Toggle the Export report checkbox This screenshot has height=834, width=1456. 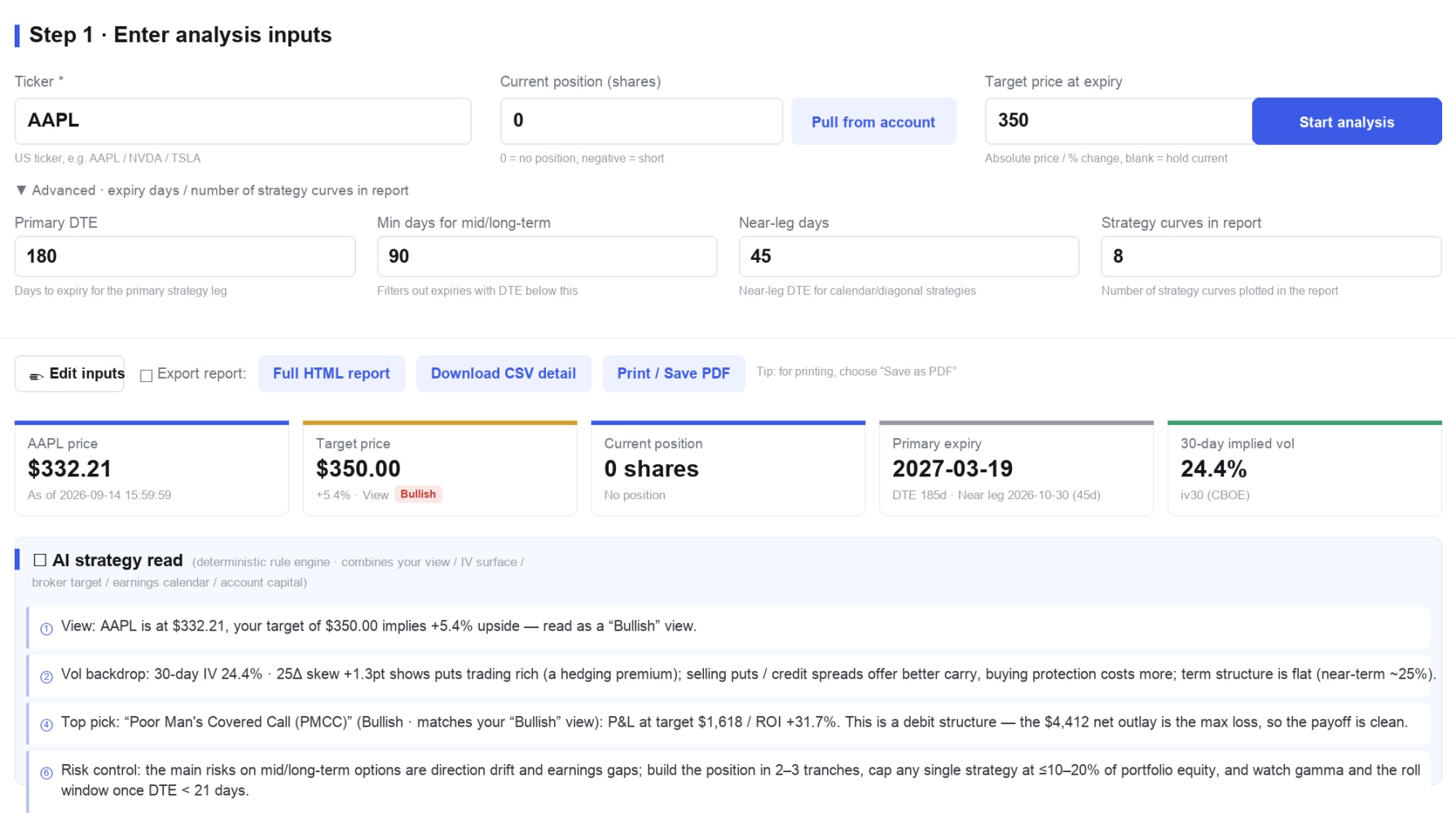click(147, 375)
